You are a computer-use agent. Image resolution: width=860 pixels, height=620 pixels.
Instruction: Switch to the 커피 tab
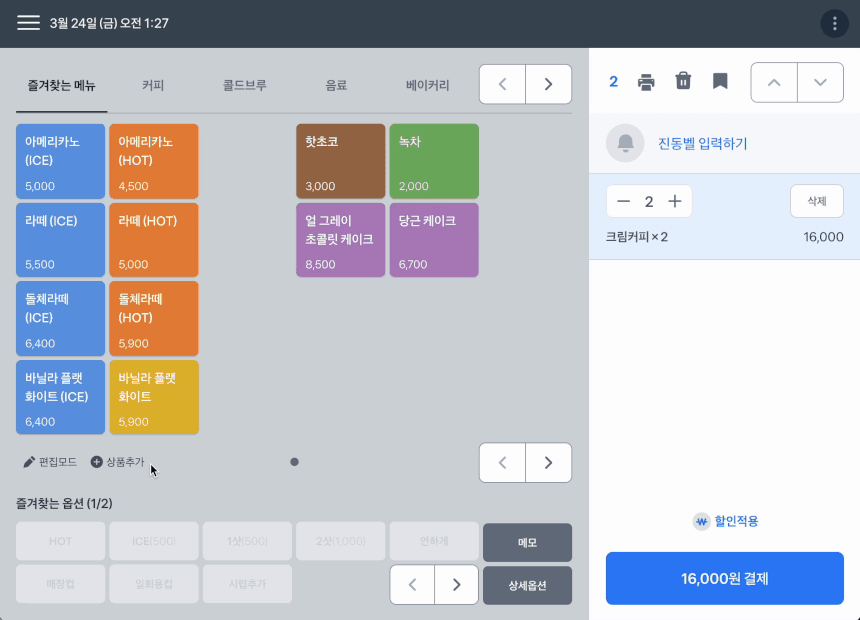[152, 85]
